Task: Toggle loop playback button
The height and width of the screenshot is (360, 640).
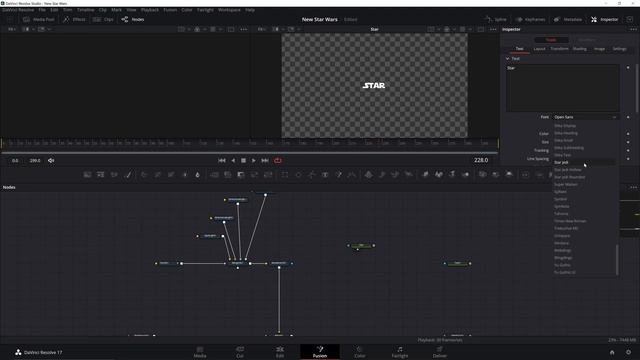Action: 278,161
